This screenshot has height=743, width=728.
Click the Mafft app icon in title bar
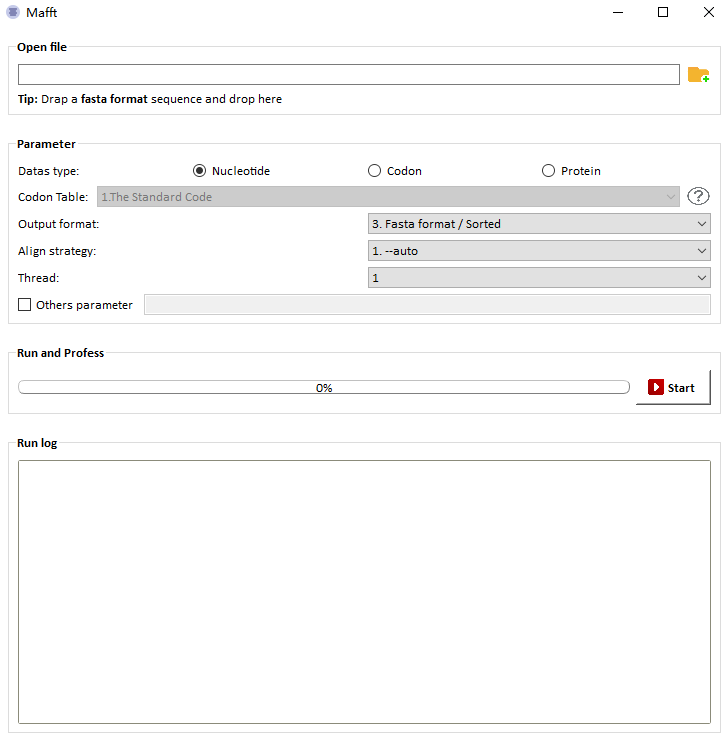tap(13, 12)
